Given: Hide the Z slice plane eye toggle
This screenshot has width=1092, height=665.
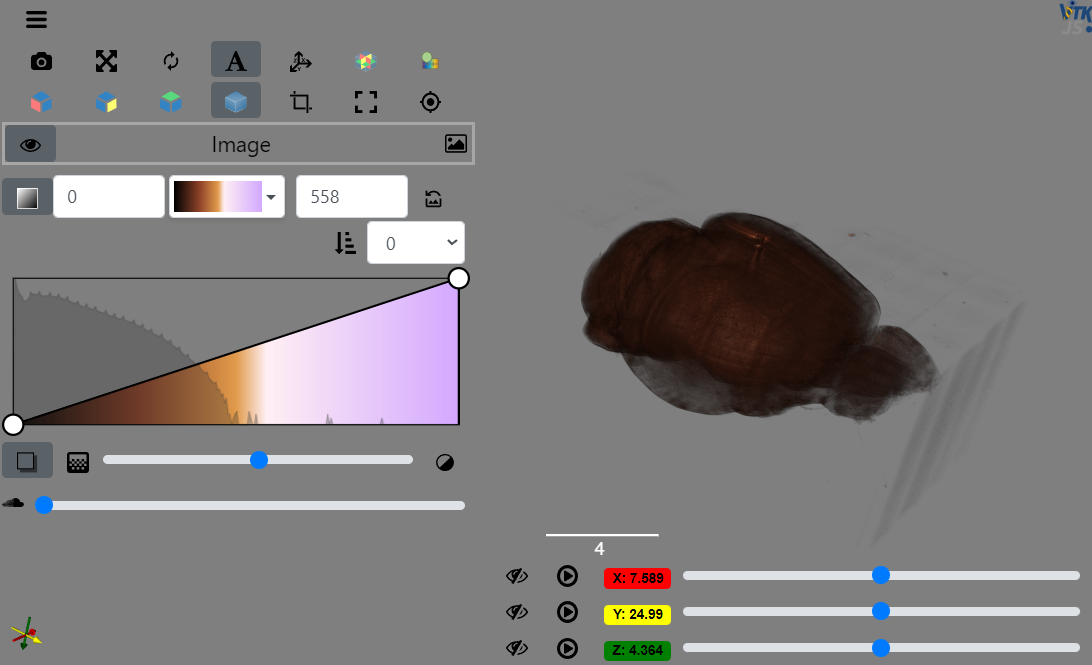Looking at the screenshot, I should [x=517, y=647].
